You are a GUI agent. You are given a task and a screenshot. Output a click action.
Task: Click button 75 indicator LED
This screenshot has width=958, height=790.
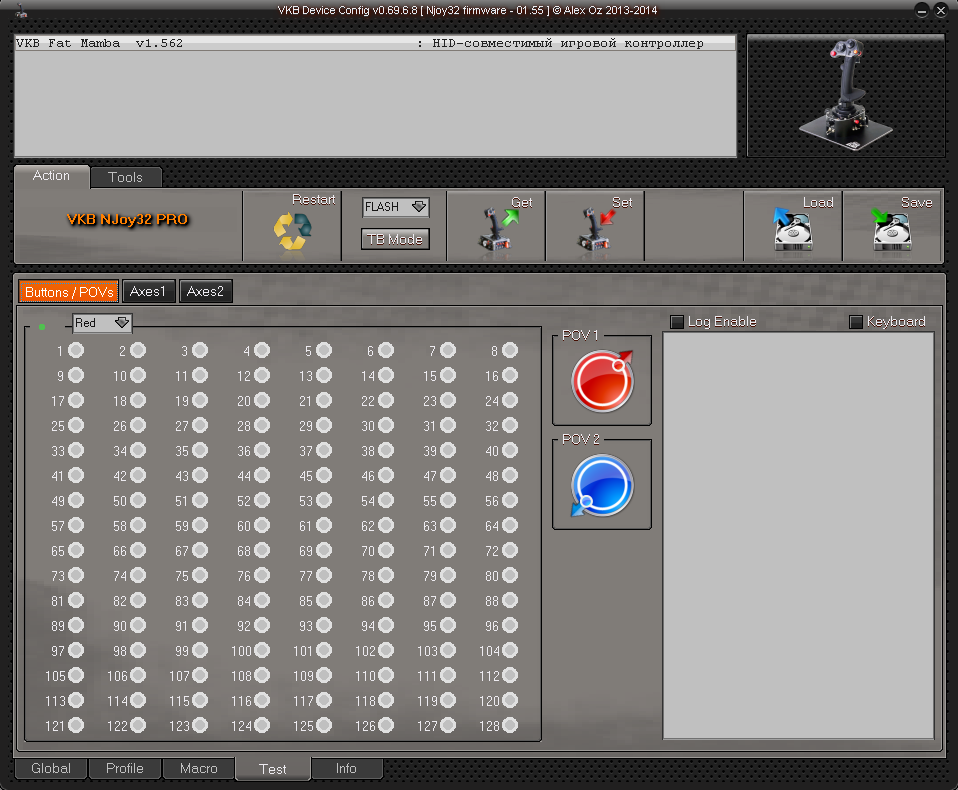(200, 576)
